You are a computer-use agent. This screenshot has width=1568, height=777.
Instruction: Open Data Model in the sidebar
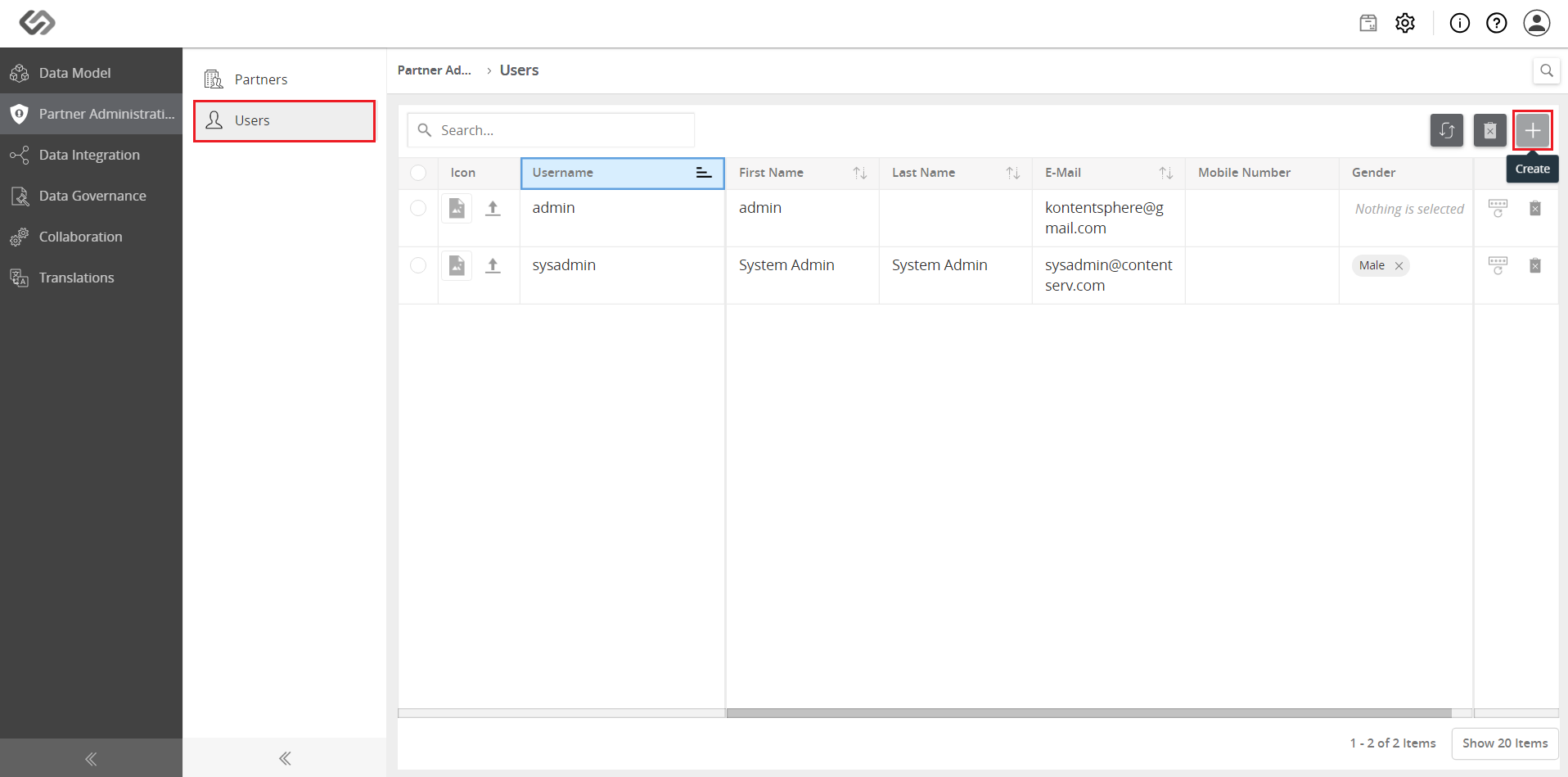point(91,73)
